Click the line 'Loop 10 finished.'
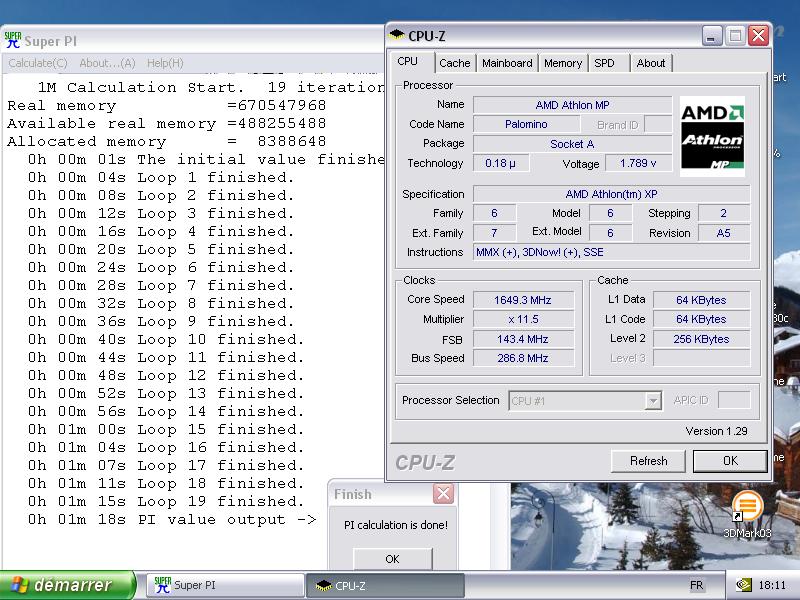 coord(166,340)
